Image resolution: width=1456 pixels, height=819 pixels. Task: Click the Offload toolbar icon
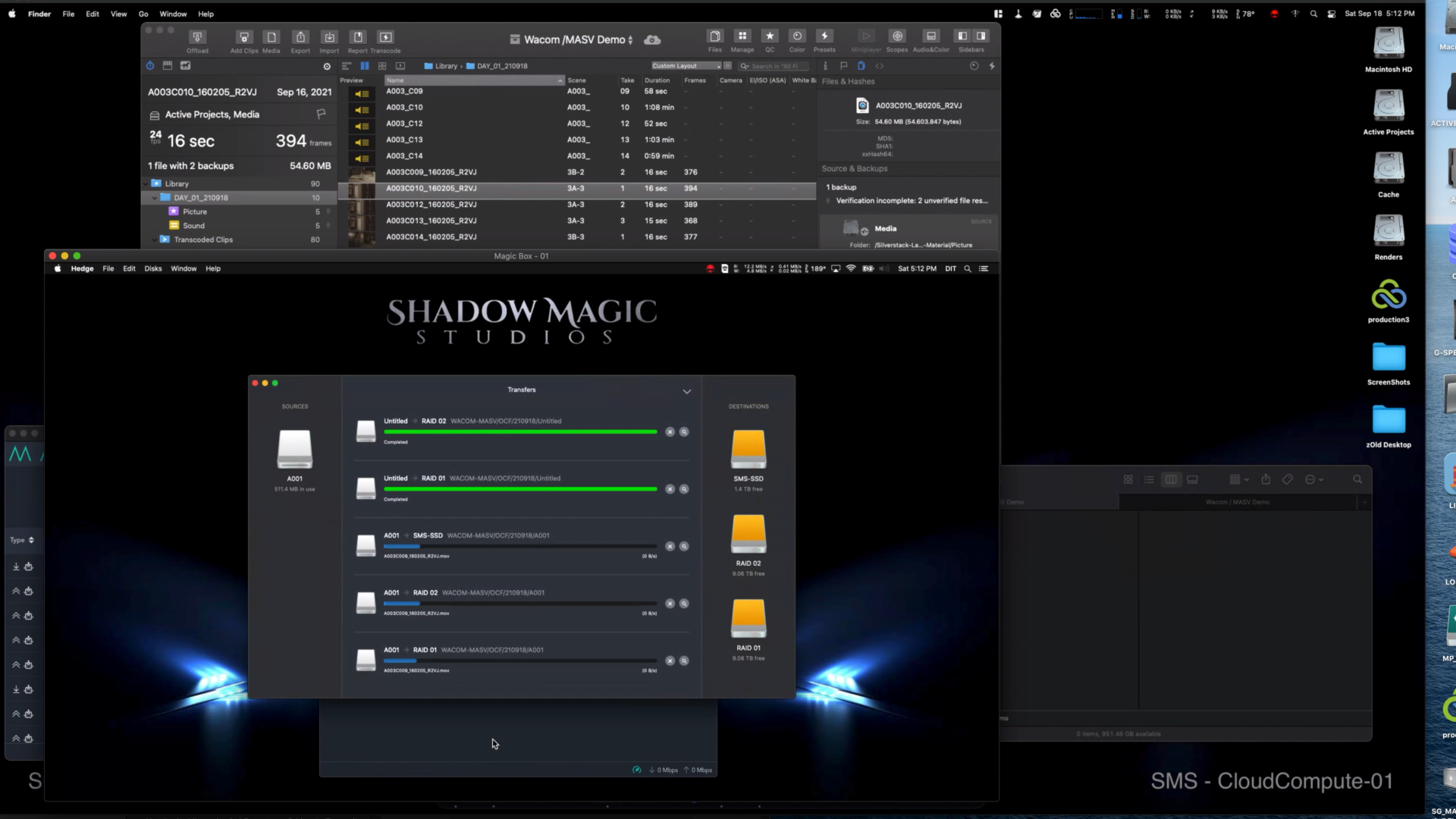(x=197, y=38)
